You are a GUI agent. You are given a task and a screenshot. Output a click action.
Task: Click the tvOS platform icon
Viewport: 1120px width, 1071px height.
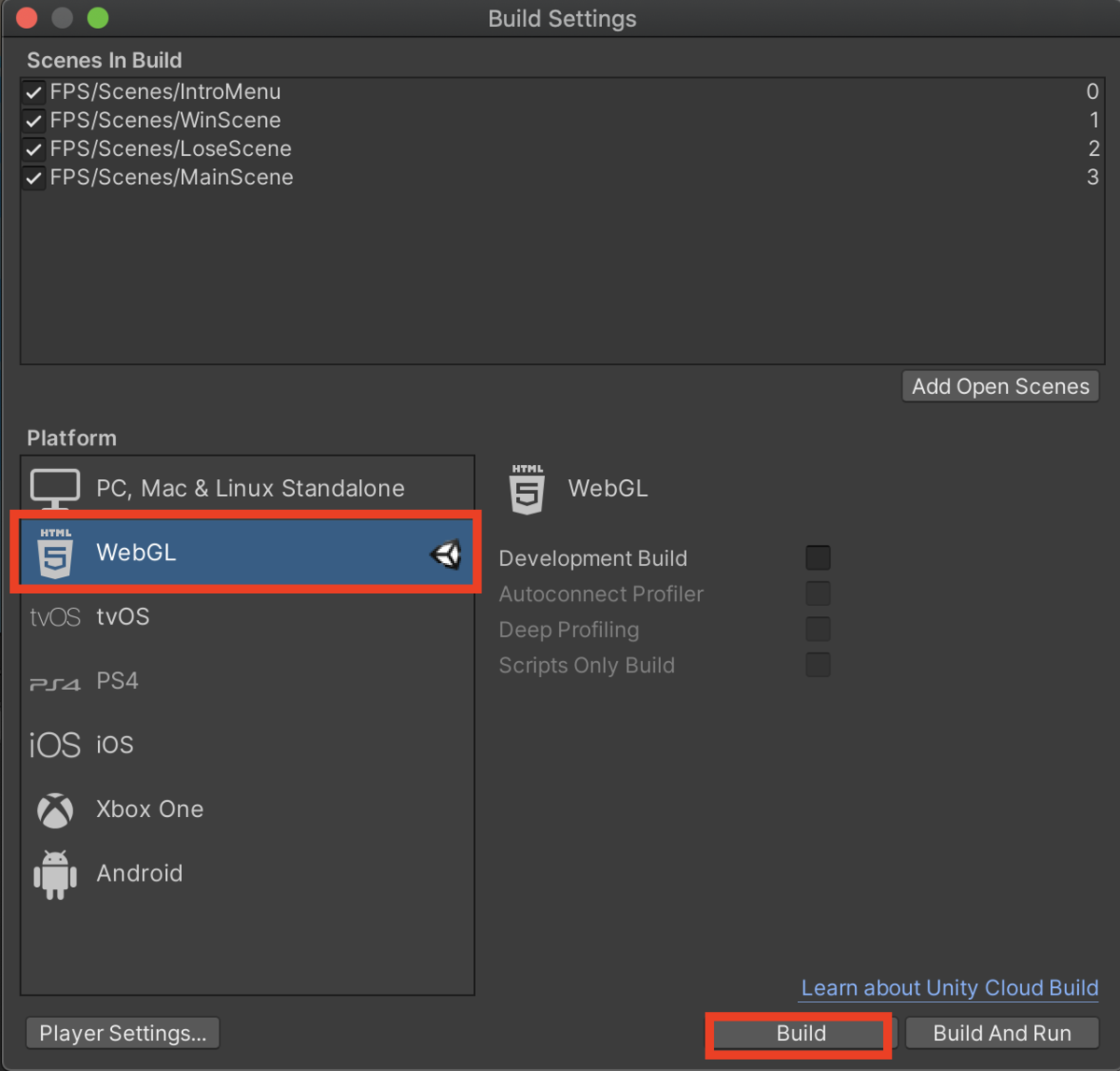pos(55,617)
